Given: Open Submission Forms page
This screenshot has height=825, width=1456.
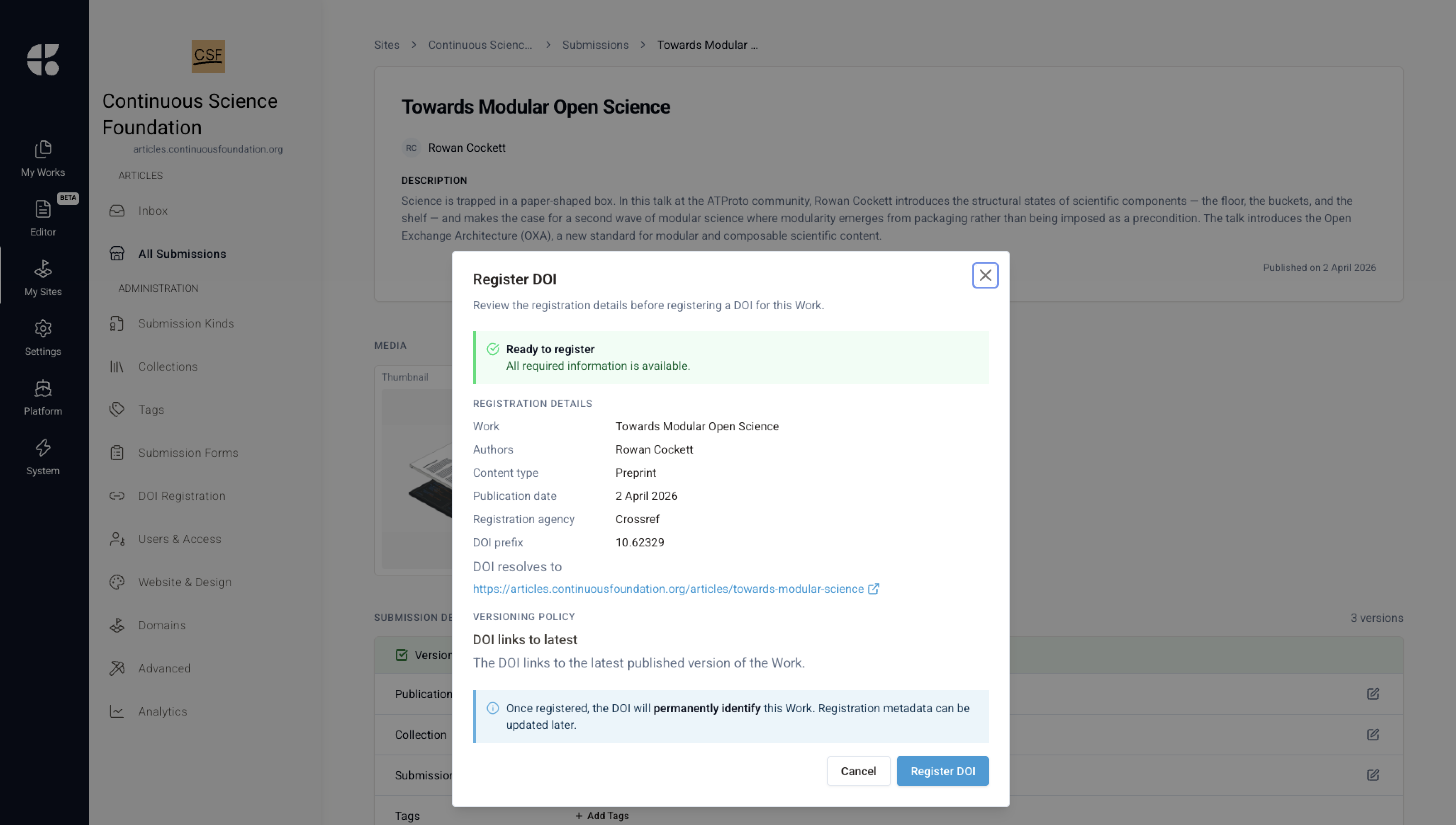Looking at the screenshot, I should tap(188, 453).
